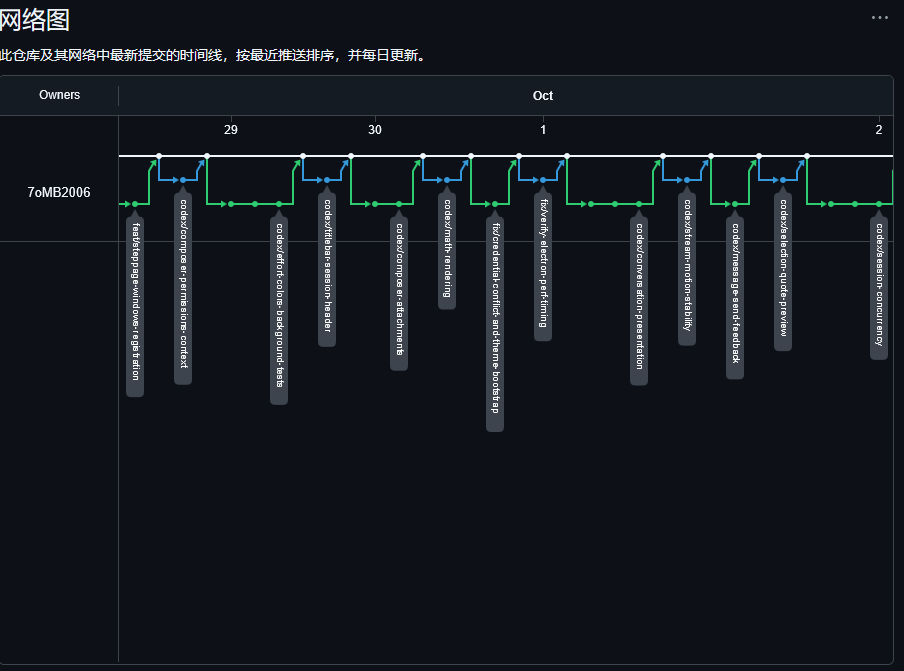Viewport: 904px width, 671px height.
Task: Click the date label 1
Action: point(543,130)
